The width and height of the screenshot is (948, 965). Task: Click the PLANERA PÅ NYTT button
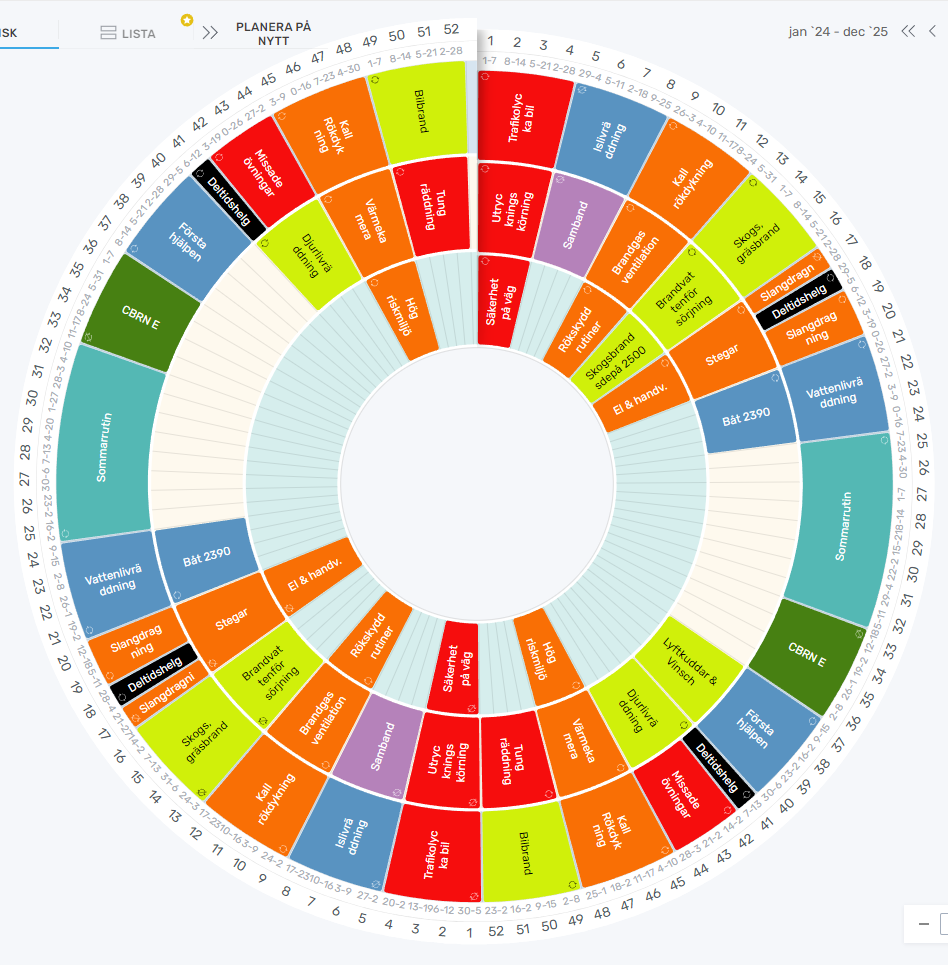[x=273, y=32]
